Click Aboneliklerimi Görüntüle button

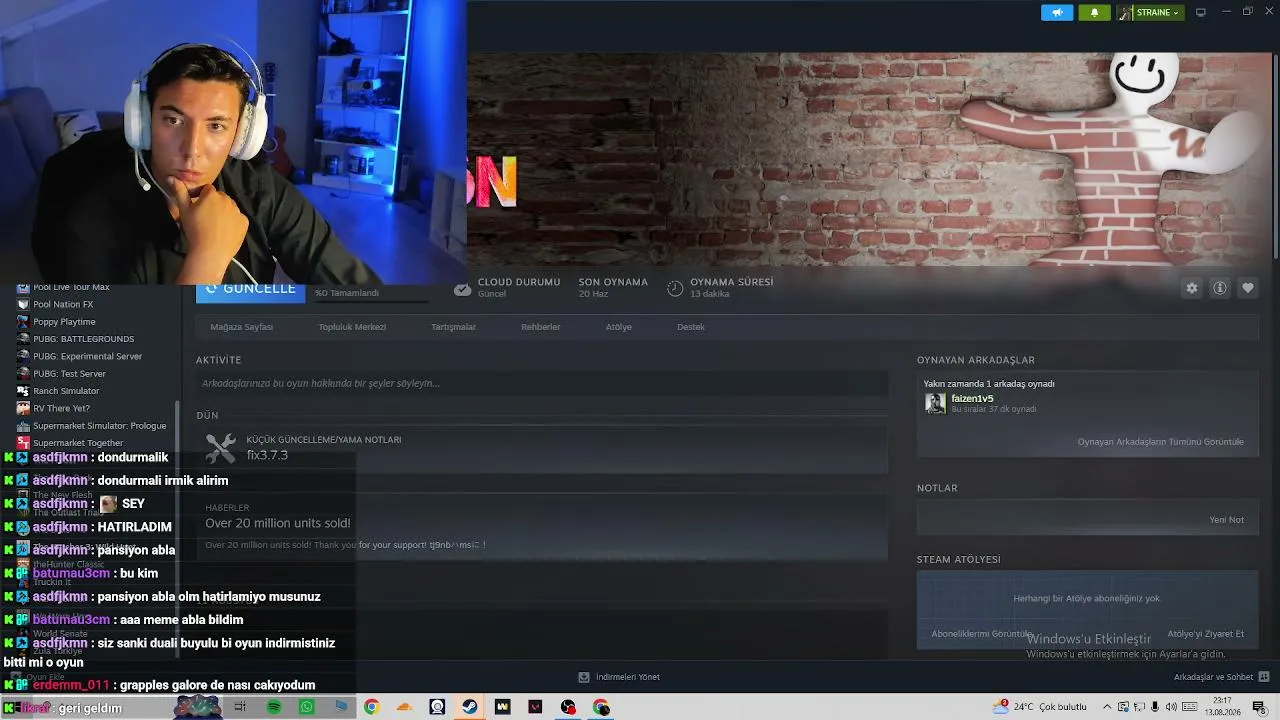[x=982, y=634]
